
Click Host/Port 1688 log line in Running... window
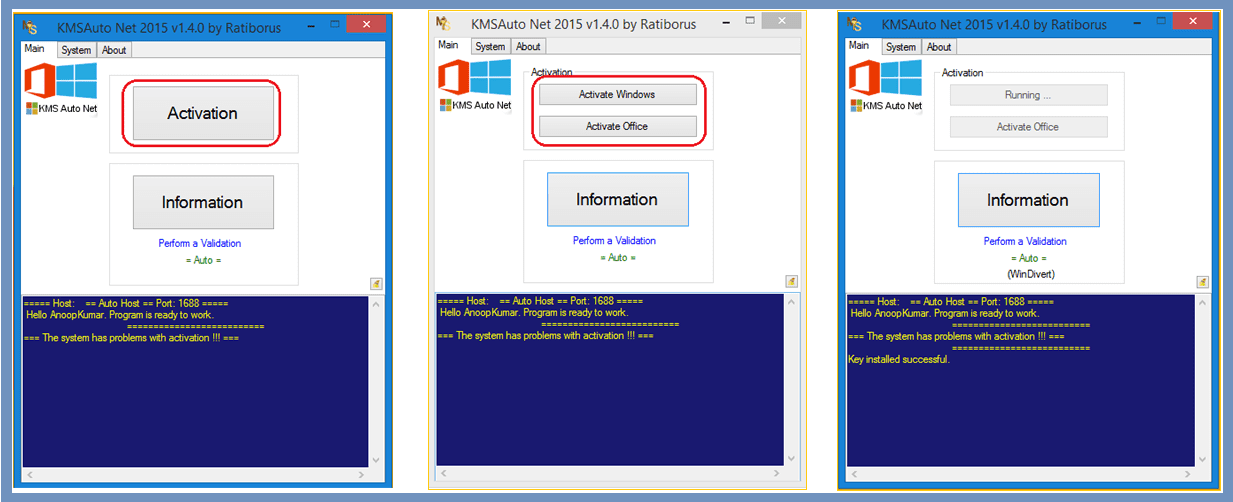[951, 301]
